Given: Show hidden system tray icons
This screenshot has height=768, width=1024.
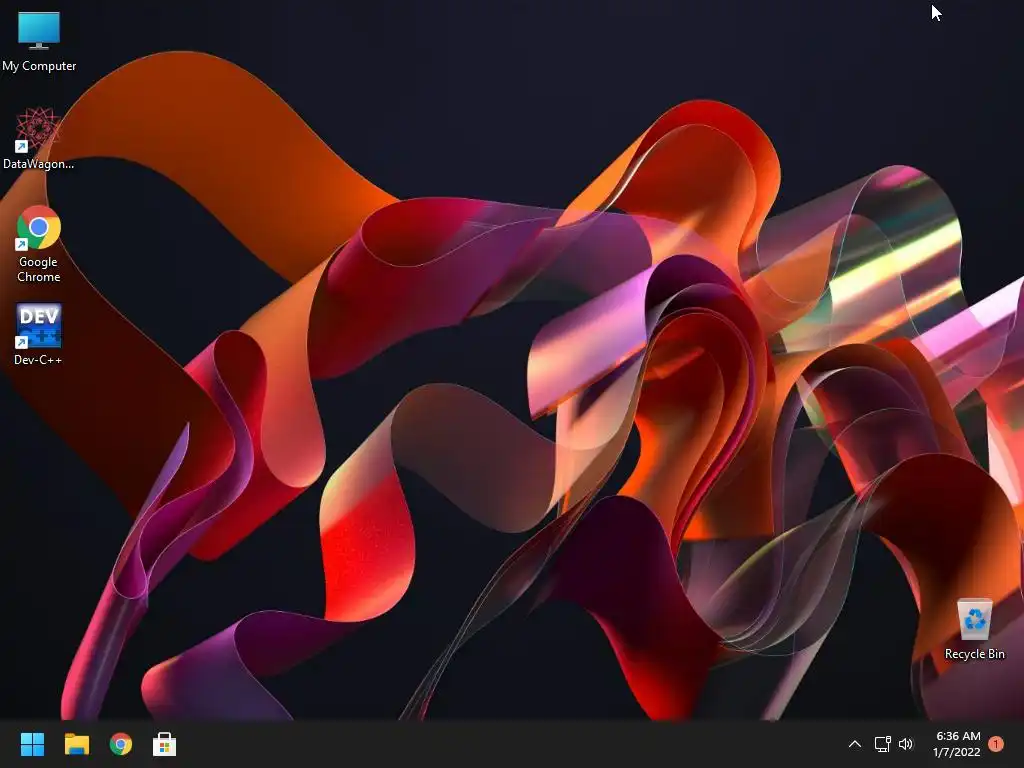Looking at the screenshot, I should [x=854, y=744].
